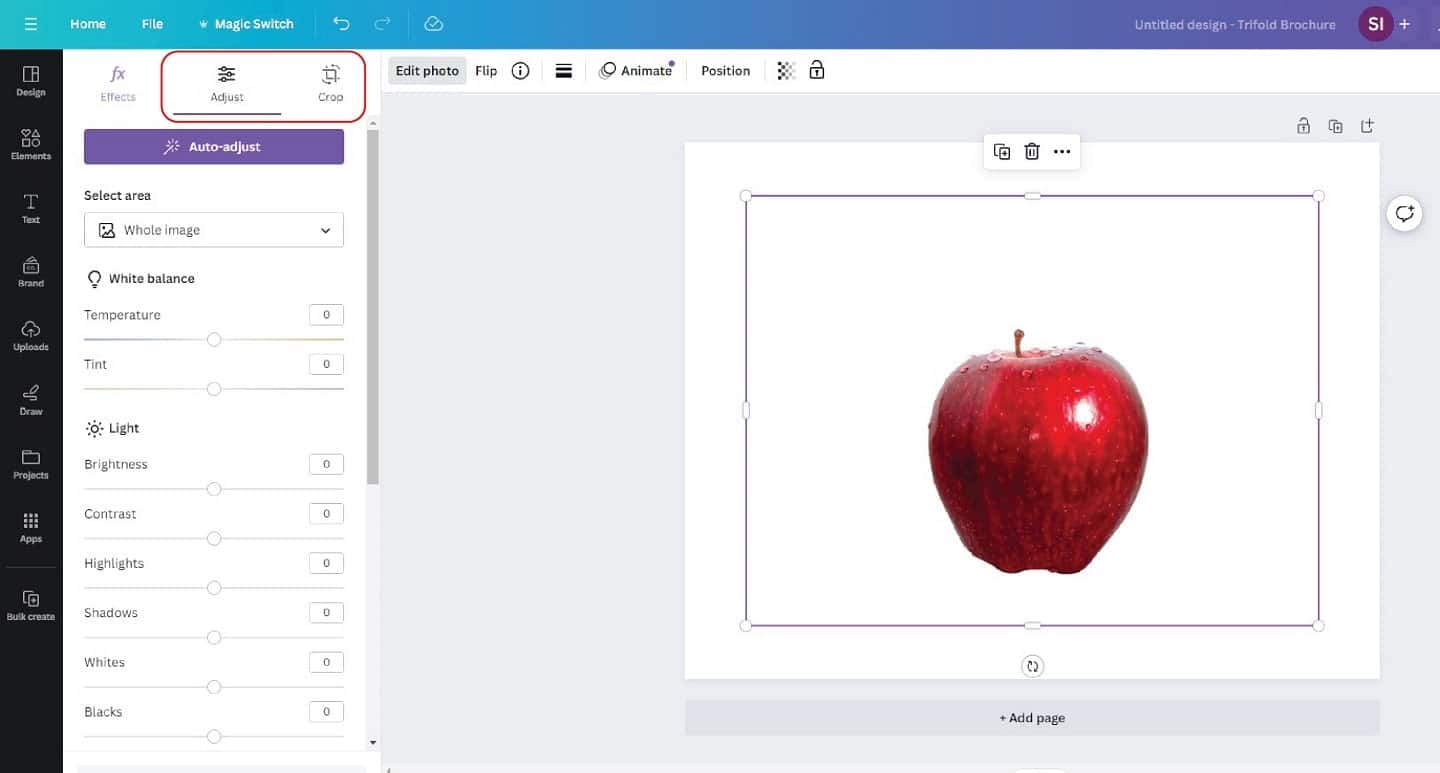1440x773 pixels.
Task: Open the Elements panel
Action: 30,143
